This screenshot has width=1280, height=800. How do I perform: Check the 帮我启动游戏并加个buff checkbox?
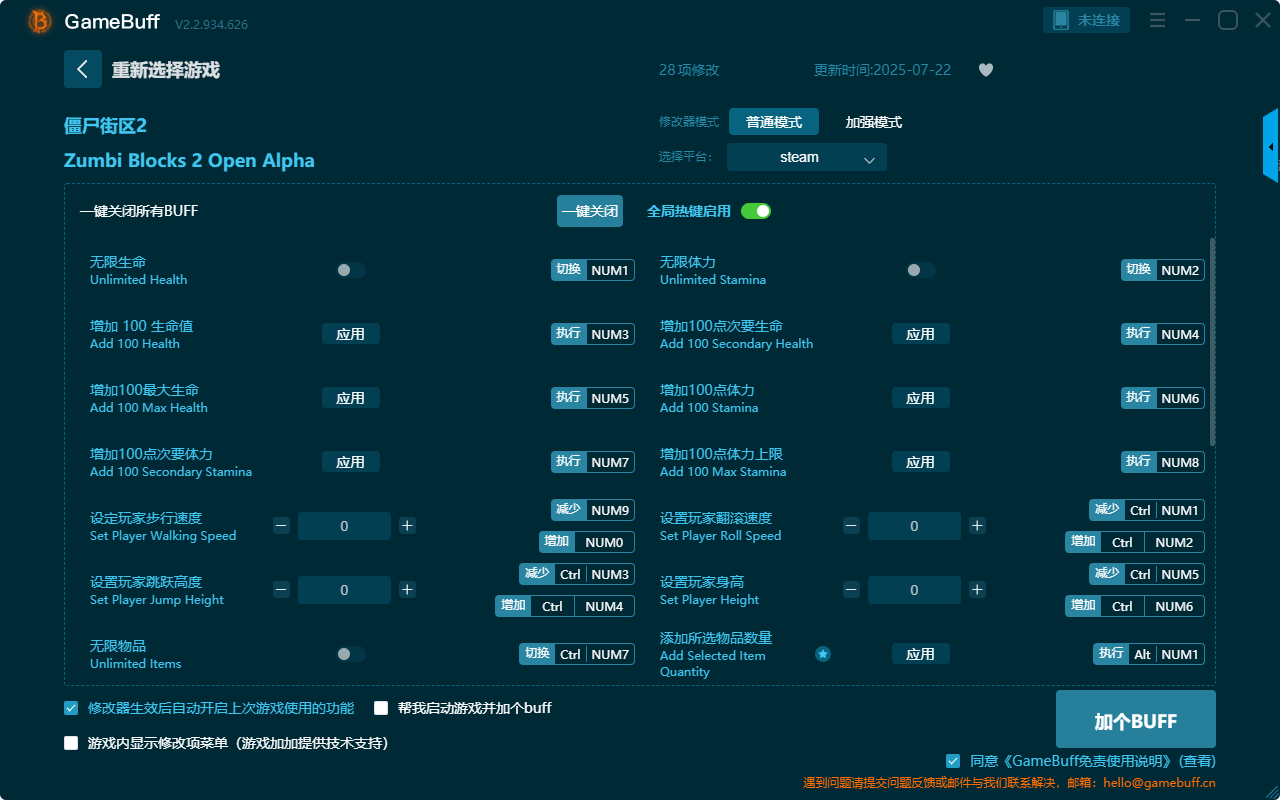click(x=381, y=708)
